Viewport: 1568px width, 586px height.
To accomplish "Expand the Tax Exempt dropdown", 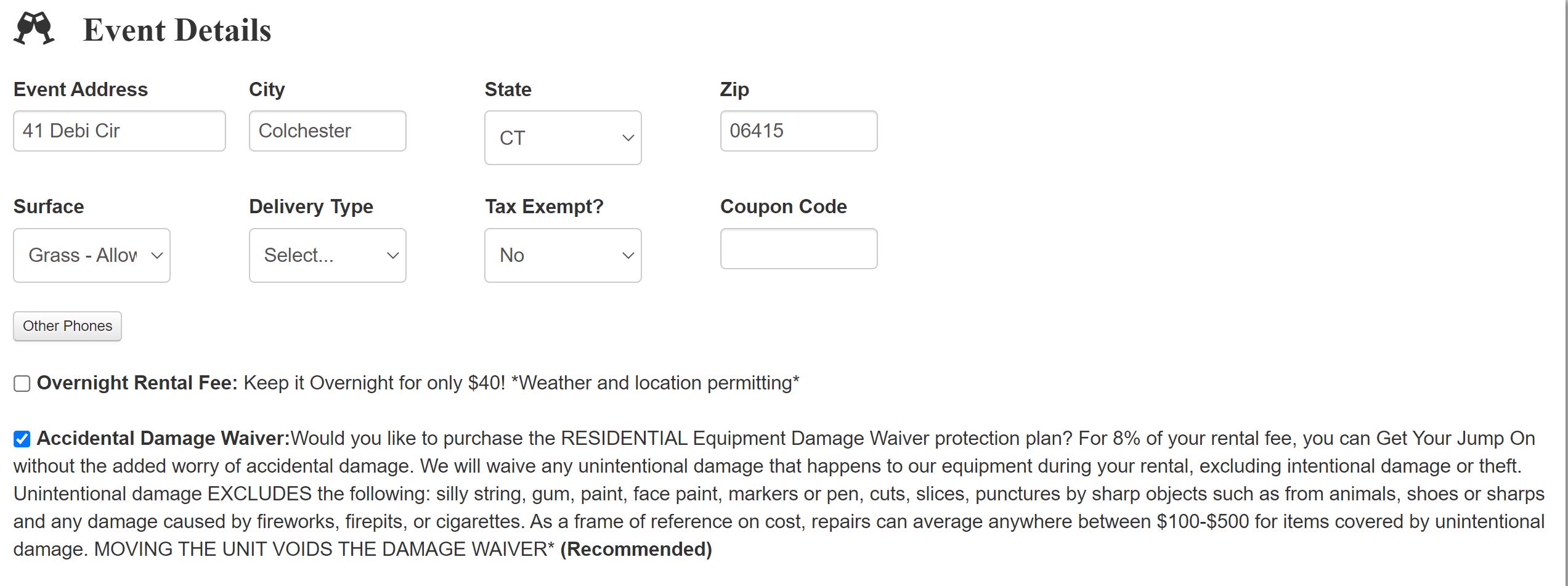I will tap(563, 255).
